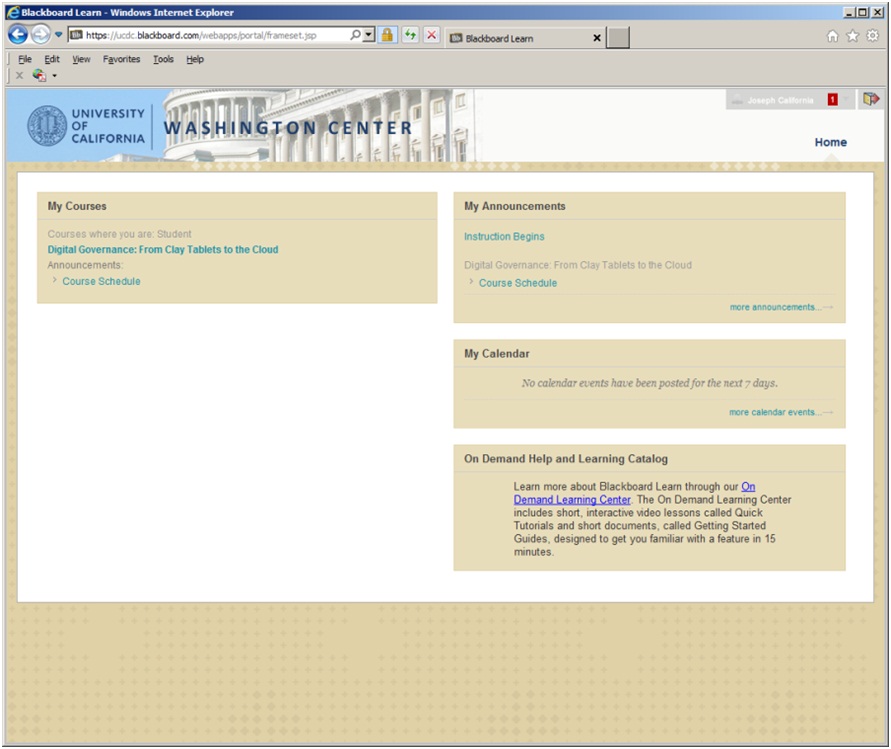The image size is (891, 749).
Task: Open the Favorites menu
Action: 122,59
